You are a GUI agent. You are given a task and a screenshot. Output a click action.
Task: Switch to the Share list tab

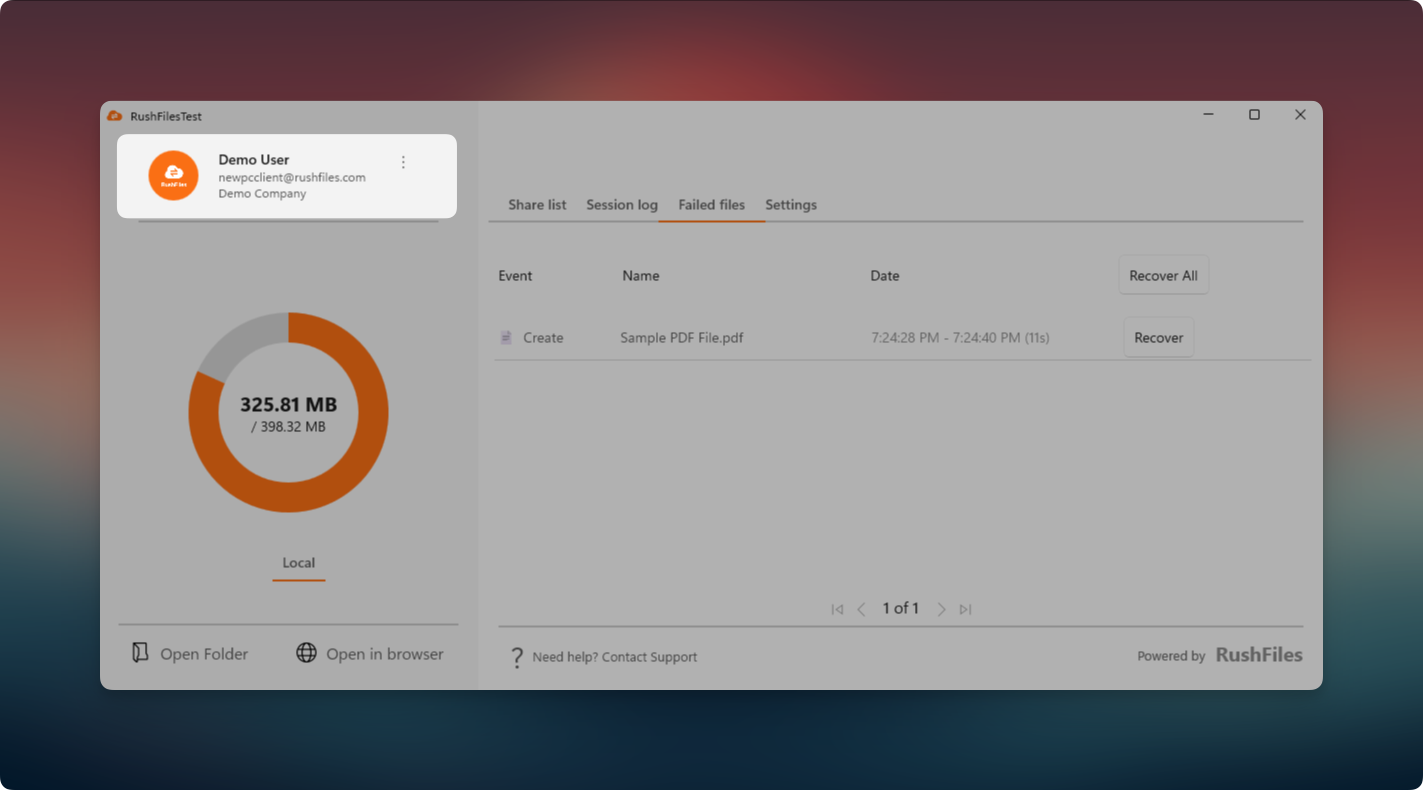(537, 205)
